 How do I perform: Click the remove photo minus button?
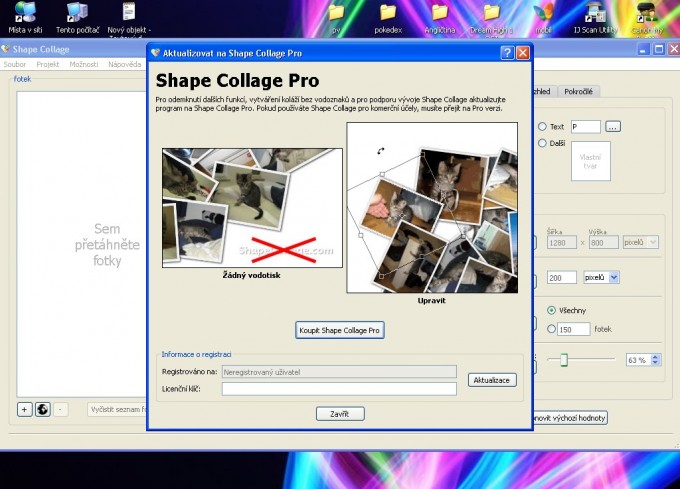(60, 409)
